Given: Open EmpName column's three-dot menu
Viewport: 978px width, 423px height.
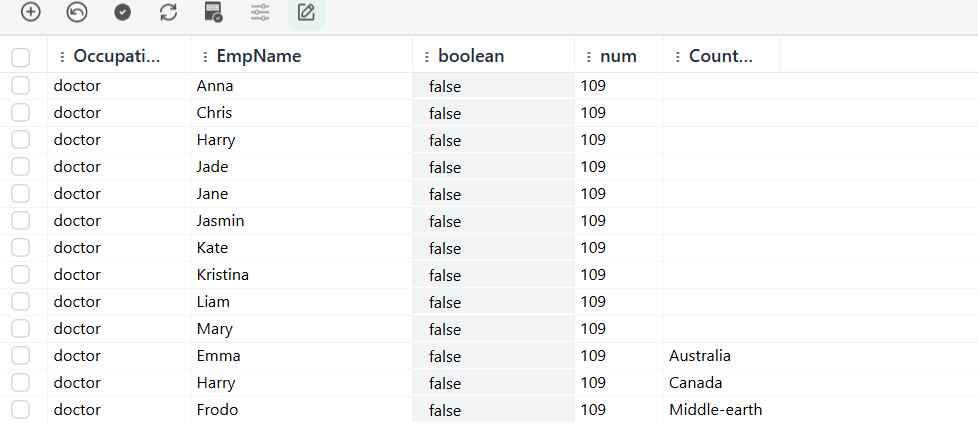Looking at the screenshot, I should point(205,57).
